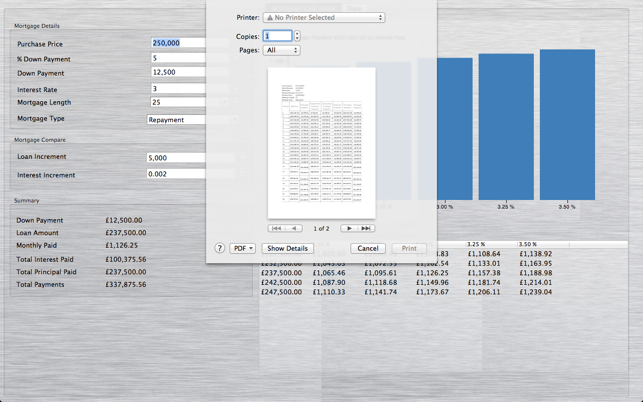Click the Interest Increment field
This screenshot has width=643, height=402.
point(176,174)
